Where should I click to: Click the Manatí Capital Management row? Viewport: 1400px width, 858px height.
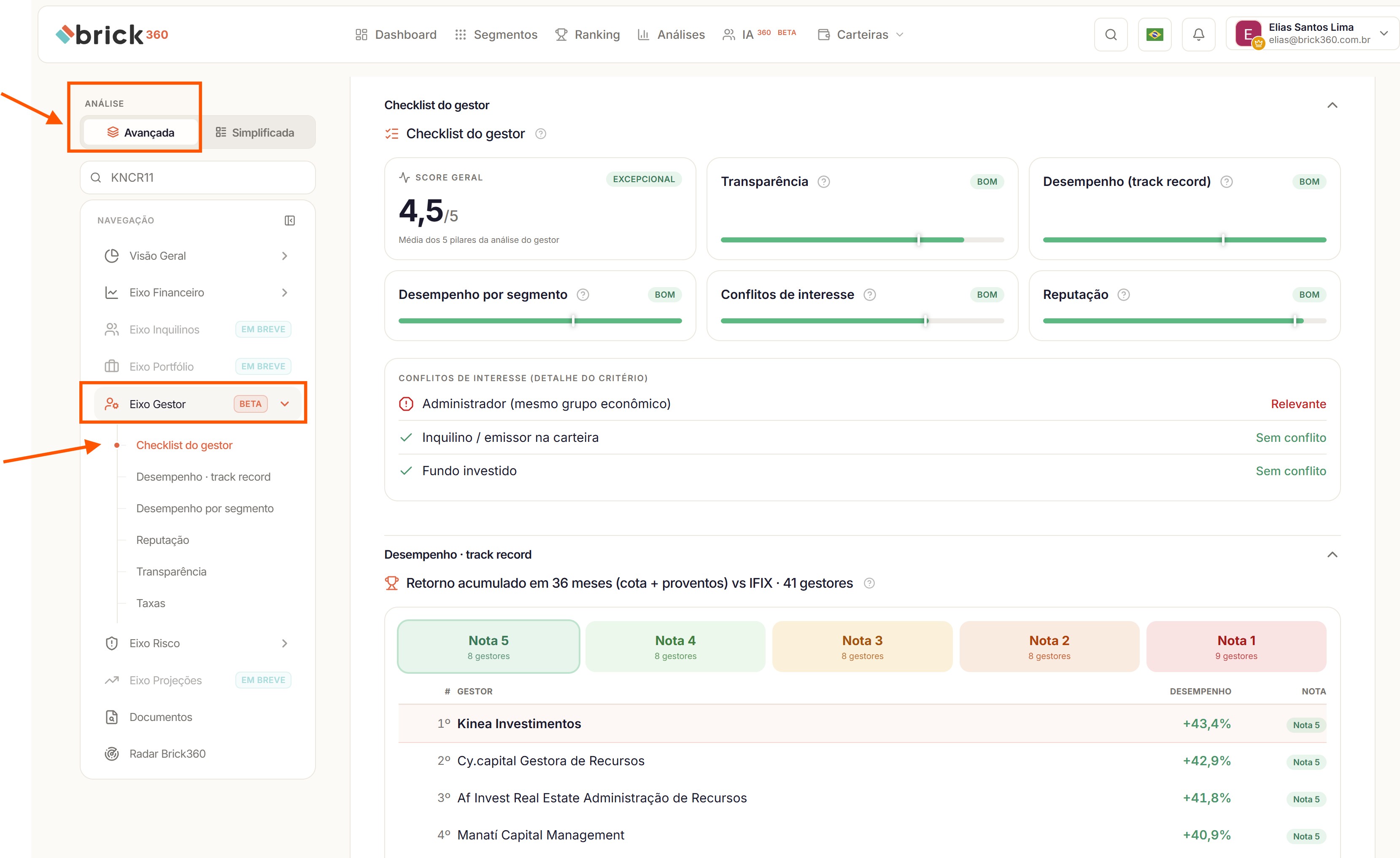(x=862, y=835)
